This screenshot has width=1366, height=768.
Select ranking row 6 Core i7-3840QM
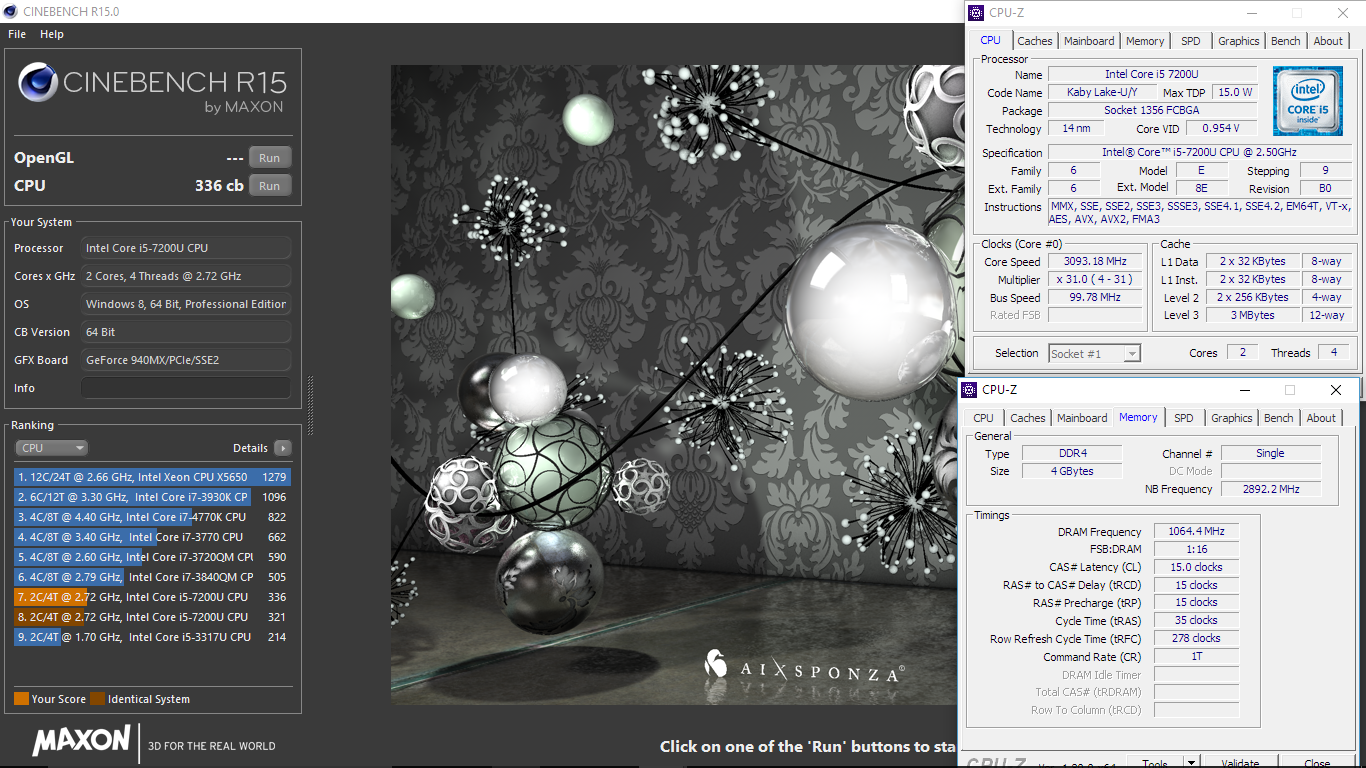[x=152, y=577]
